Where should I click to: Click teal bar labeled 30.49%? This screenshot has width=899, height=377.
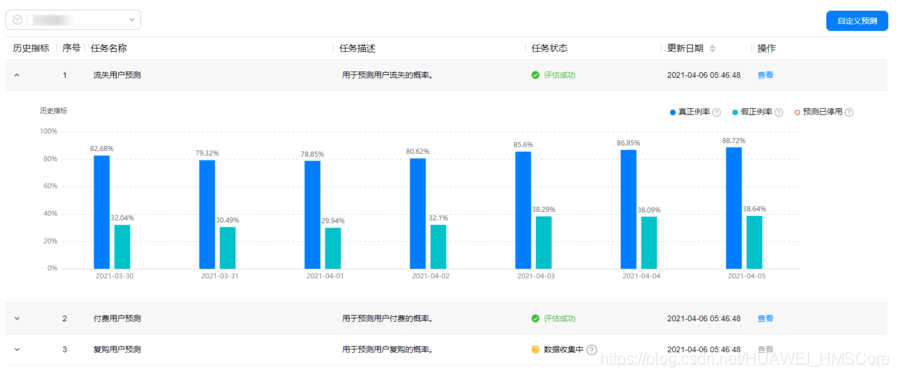[x=228, y=248]
